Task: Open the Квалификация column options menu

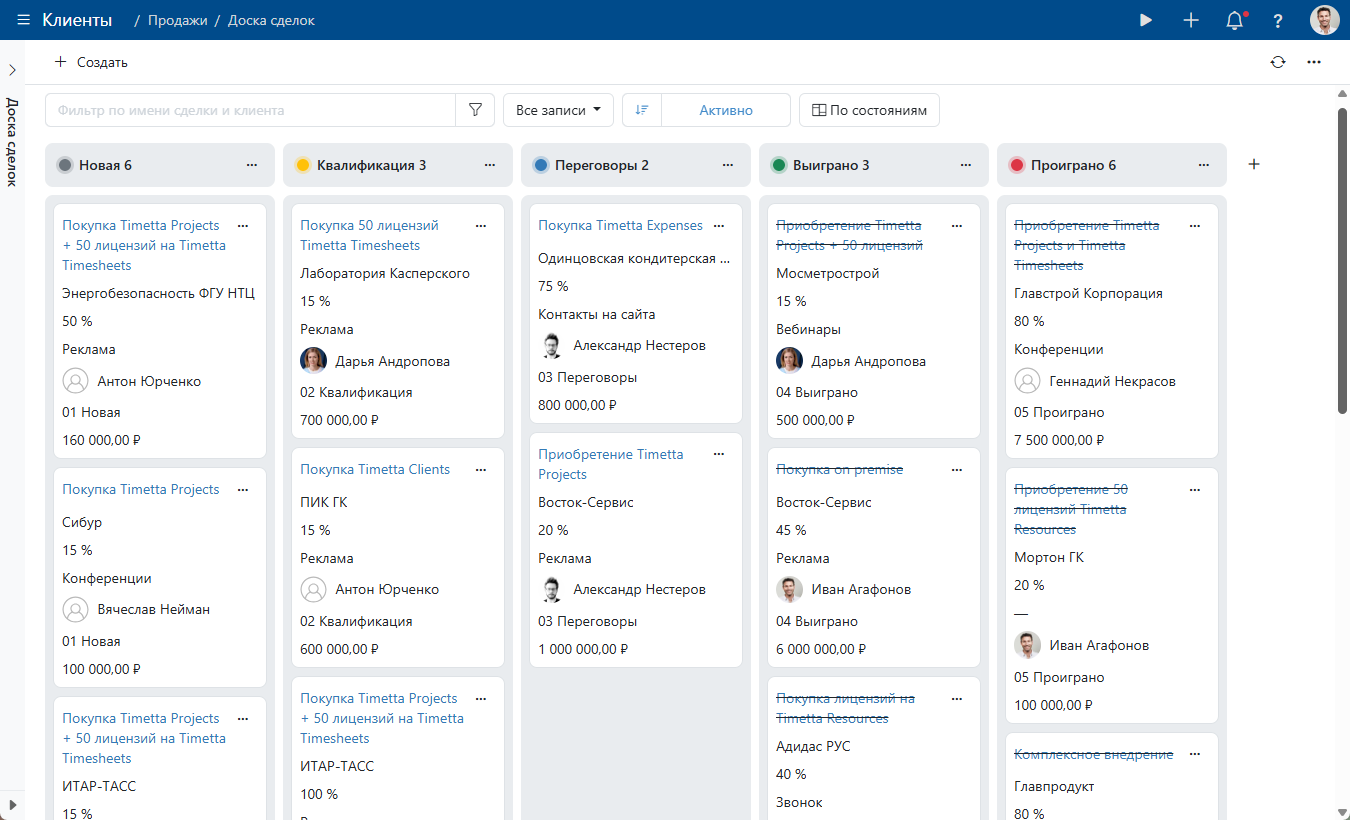Action: tap(490, 165)
